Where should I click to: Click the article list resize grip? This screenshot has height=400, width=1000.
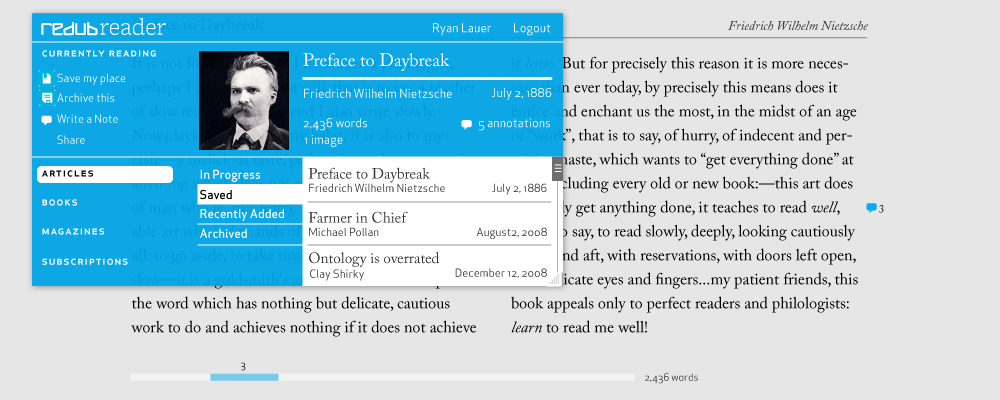click(x=554, y=279)
